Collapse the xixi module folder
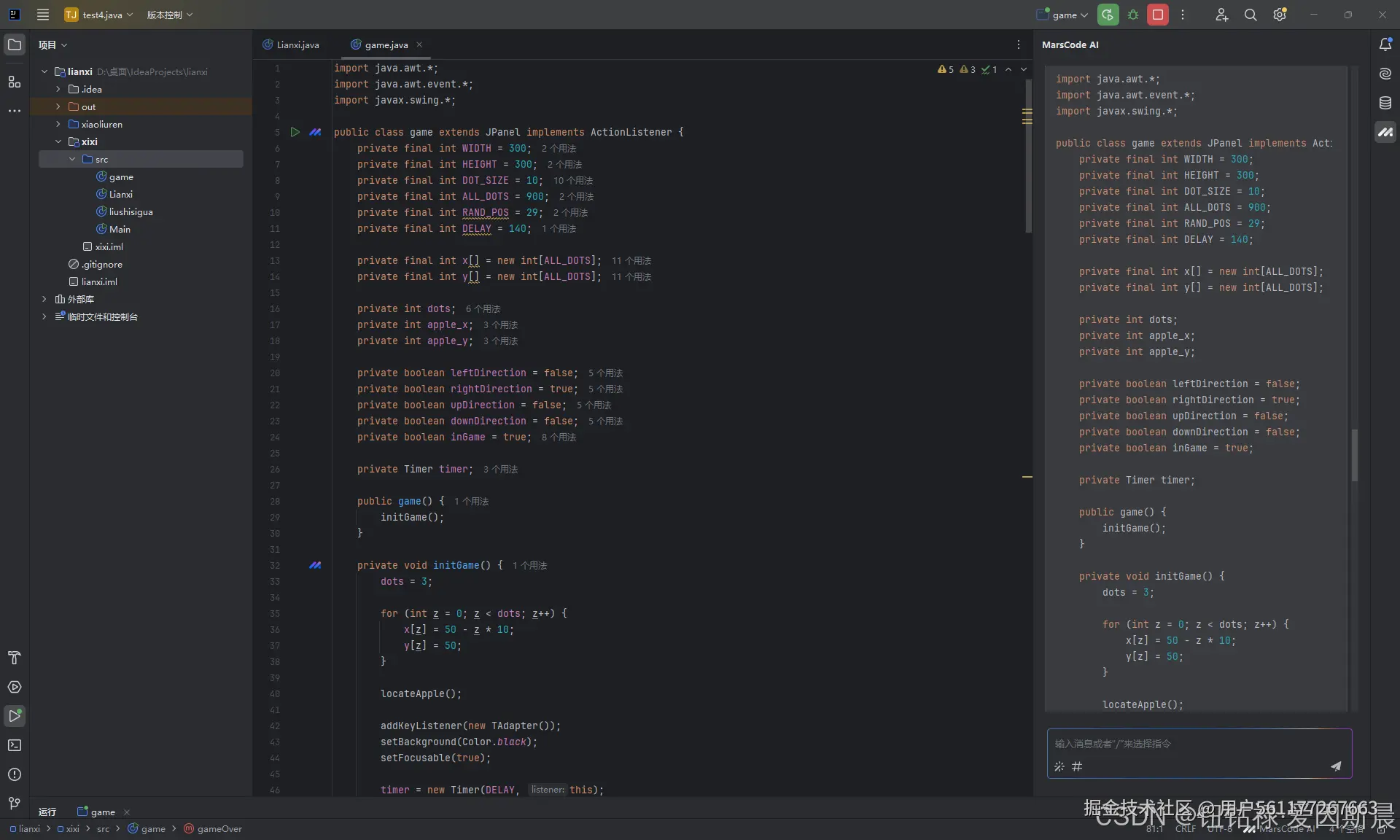 pos(58,141)
